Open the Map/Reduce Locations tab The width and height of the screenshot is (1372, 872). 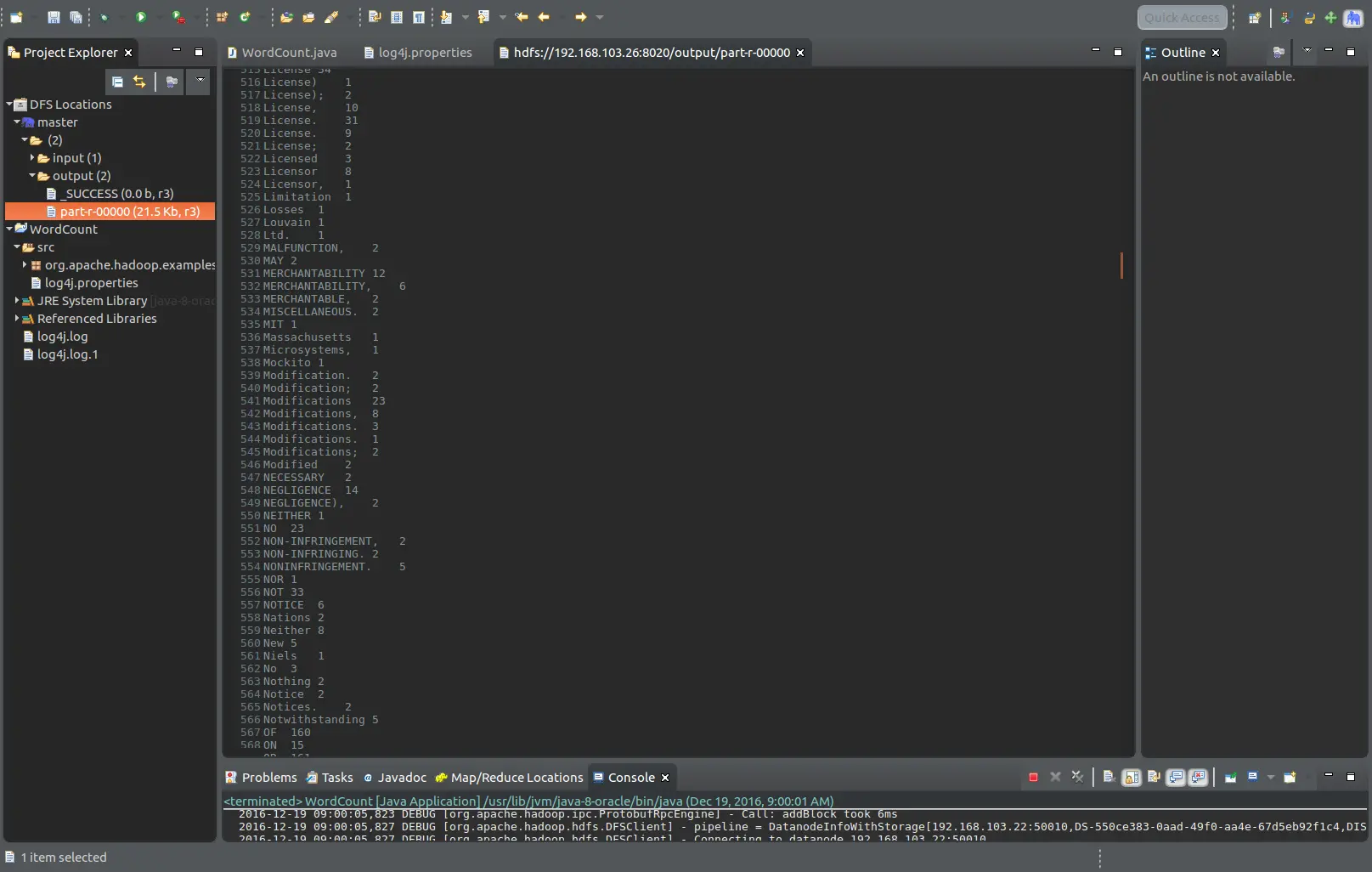510,777
